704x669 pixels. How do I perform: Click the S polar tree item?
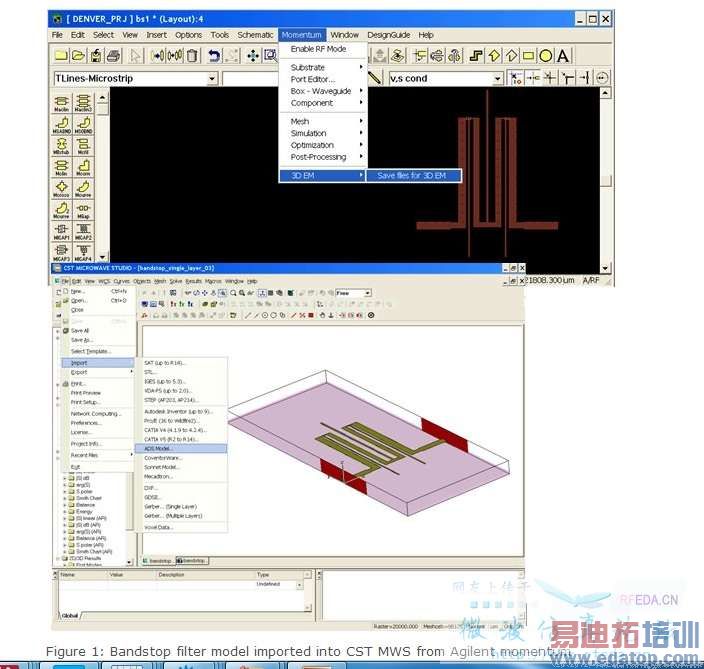point(84,492)
